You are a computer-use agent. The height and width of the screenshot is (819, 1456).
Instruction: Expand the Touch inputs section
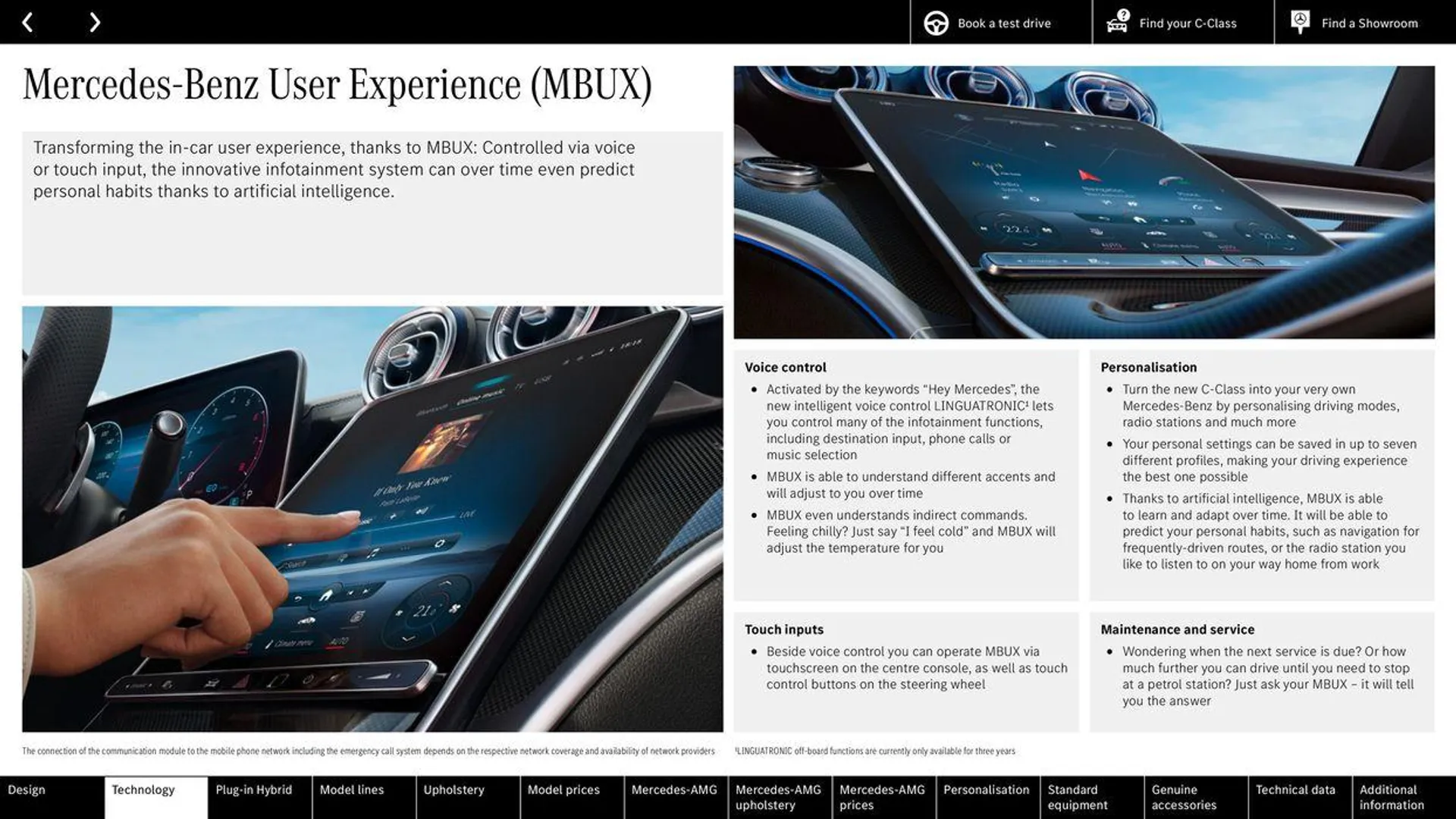[784, 629]
